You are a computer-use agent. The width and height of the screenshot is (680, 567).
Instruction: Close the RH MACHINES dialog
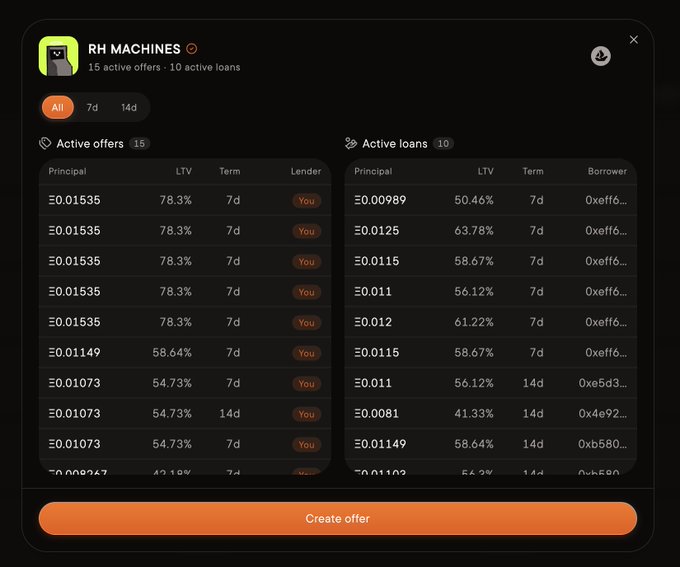point(634,39)
